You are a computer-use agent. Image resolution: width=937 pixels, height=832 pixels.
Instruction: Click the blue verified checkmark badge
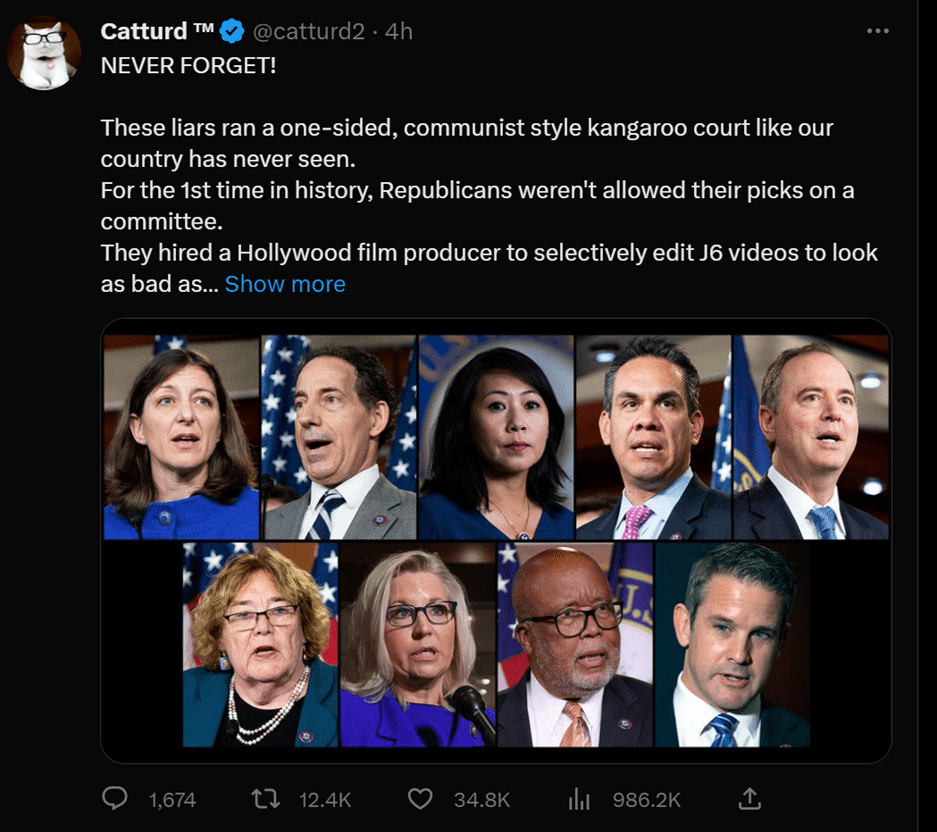pos(232,32)
